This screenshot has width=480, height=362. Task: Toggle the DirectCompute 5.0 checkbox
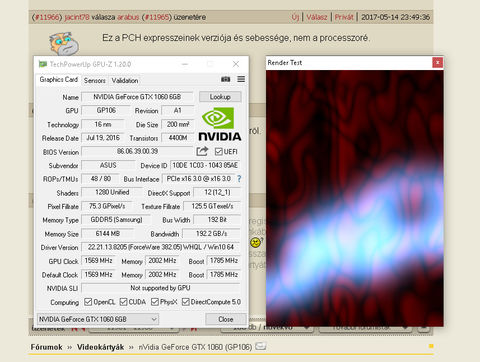[x=186, y=302]
